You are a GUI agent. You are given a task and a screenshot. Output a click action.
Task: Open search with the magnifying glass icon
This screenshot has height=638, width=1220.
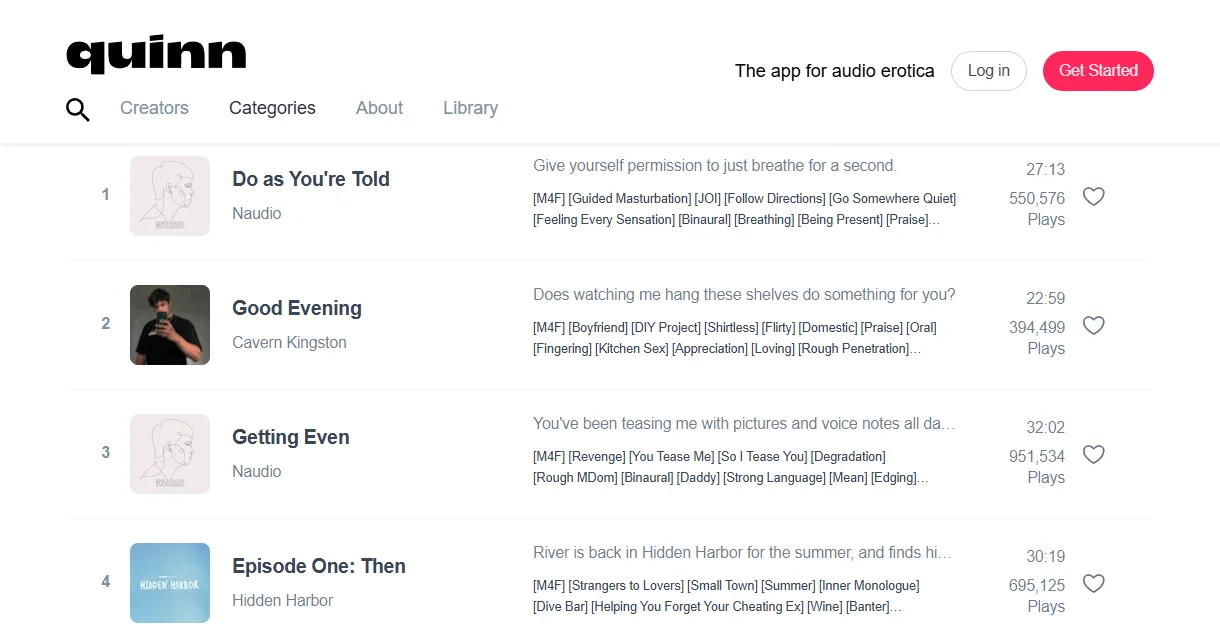78,110
